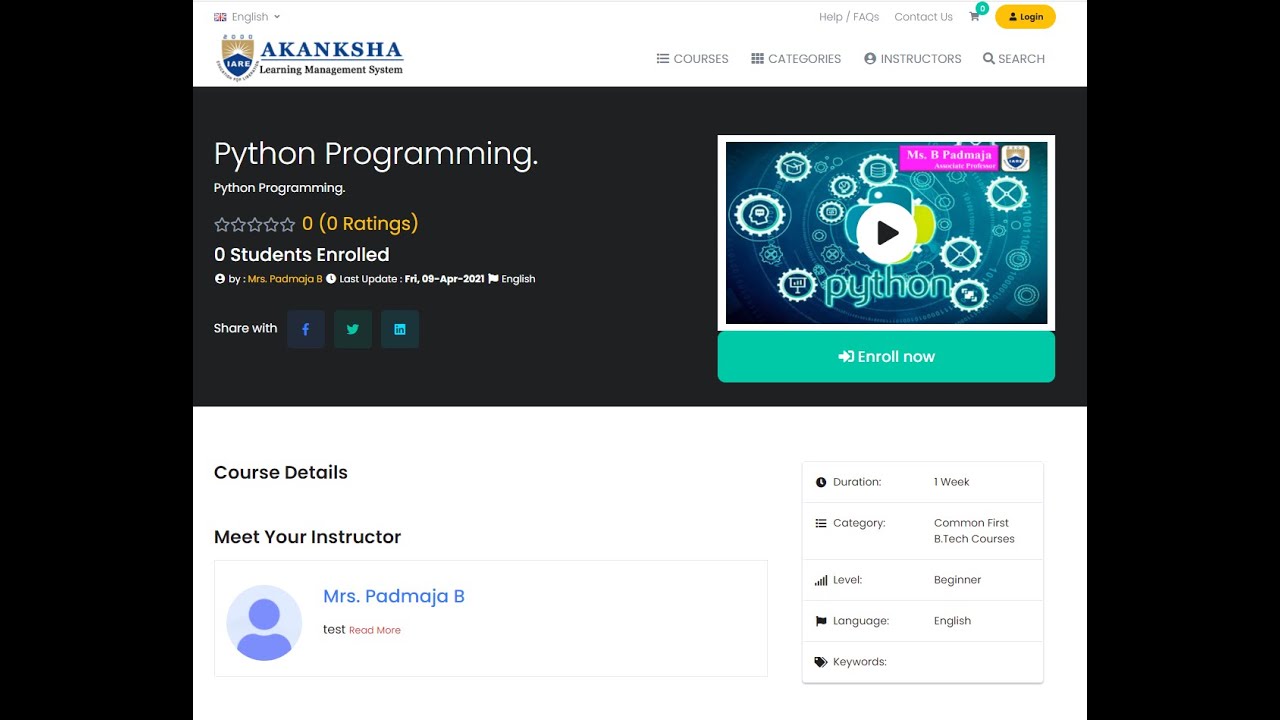Click the Python Programming. course title
1280x720 pixels.
coord(376,154)
